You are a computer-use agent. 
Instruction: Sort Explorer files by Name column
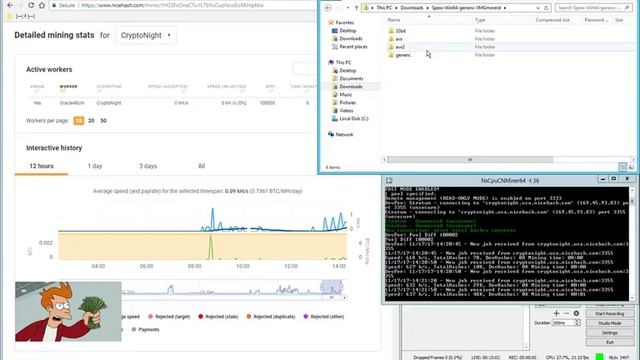[x=394, y=20]
